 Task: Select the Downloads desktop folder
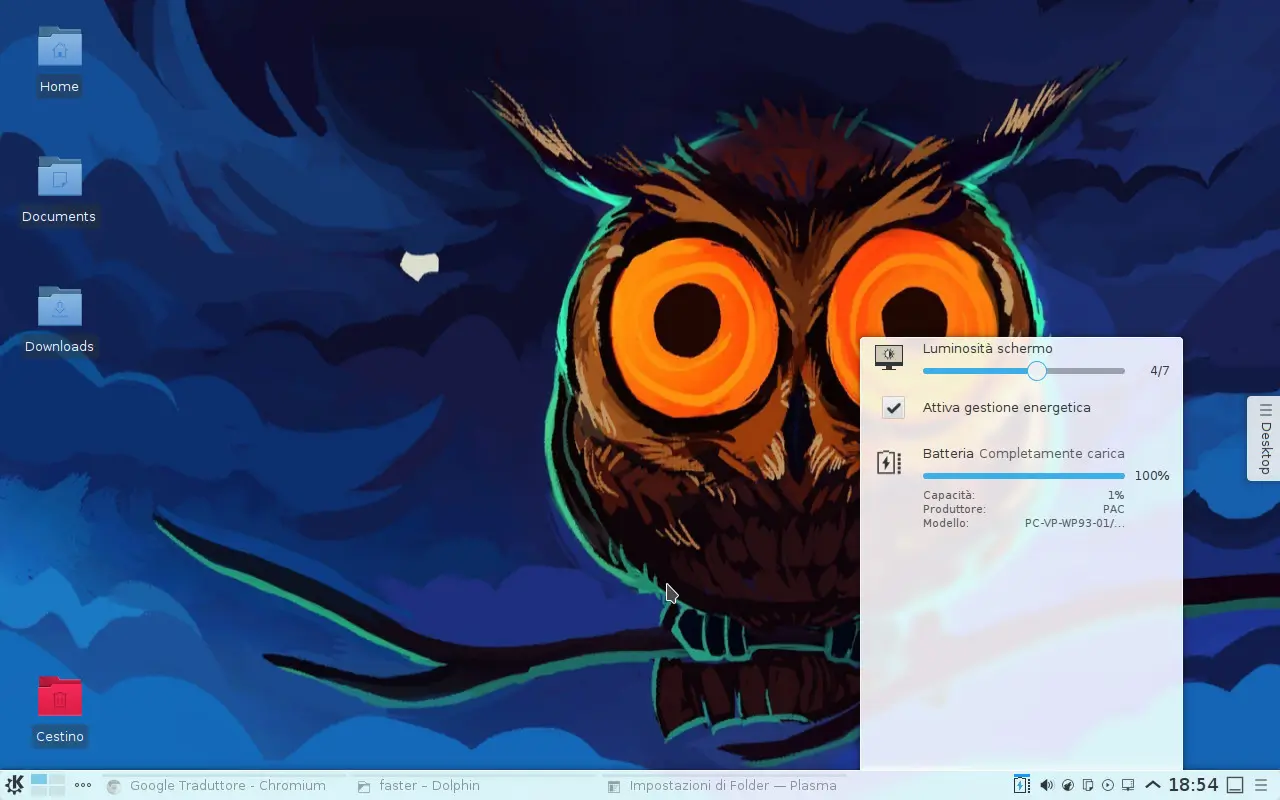tap(59, 320)
